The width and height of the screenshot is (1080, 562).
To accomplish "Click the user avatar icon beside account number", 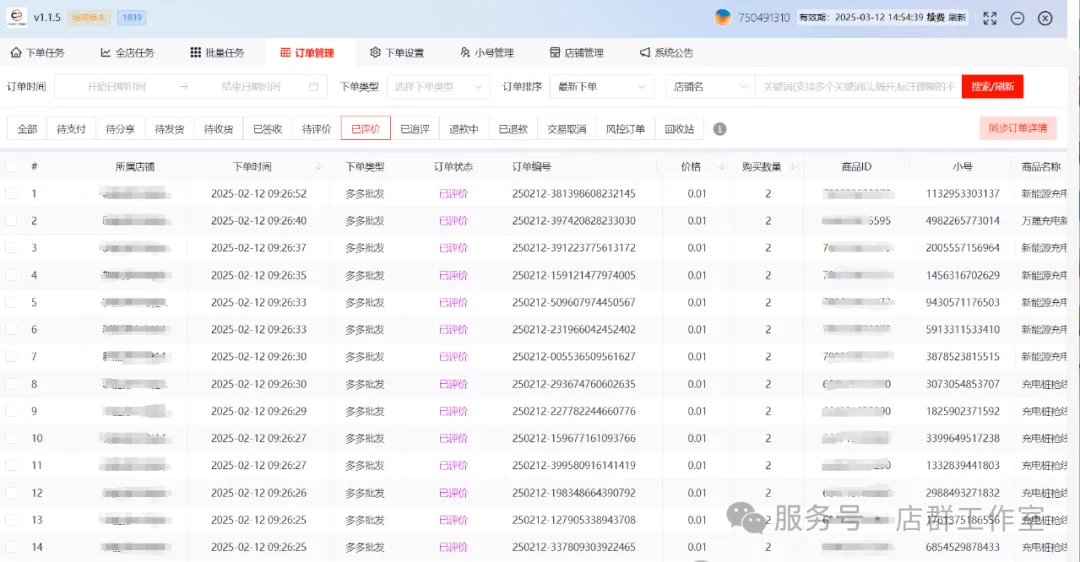I will click(x=722, y=18).
